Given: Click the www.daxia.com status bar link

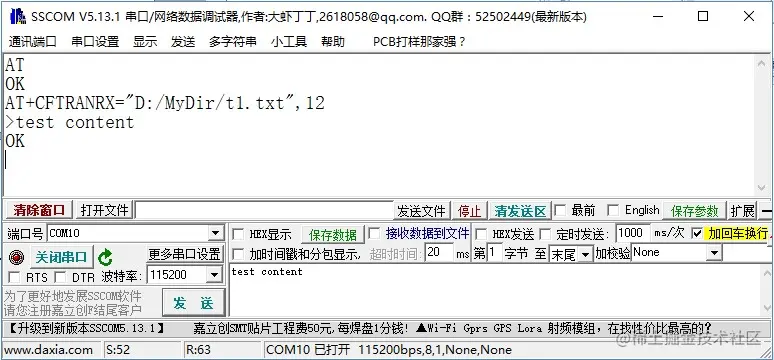Looking at the screenshot, I should click(x=48, y=350).
